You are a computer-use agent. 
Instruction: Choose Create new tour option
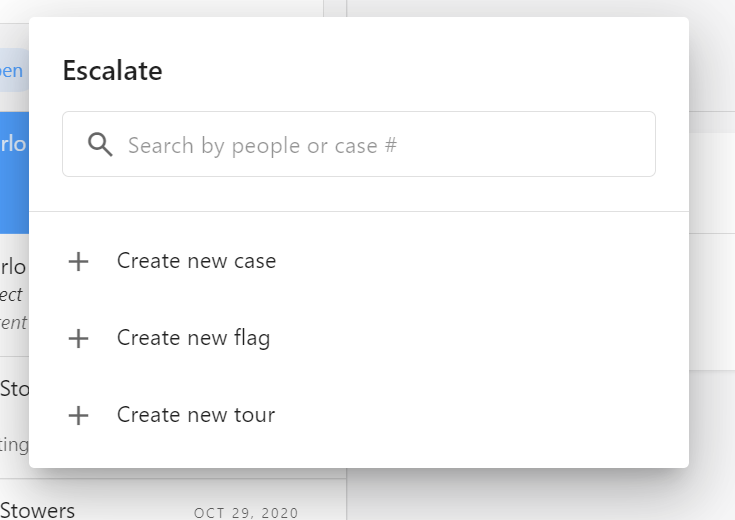click(359, 415)
